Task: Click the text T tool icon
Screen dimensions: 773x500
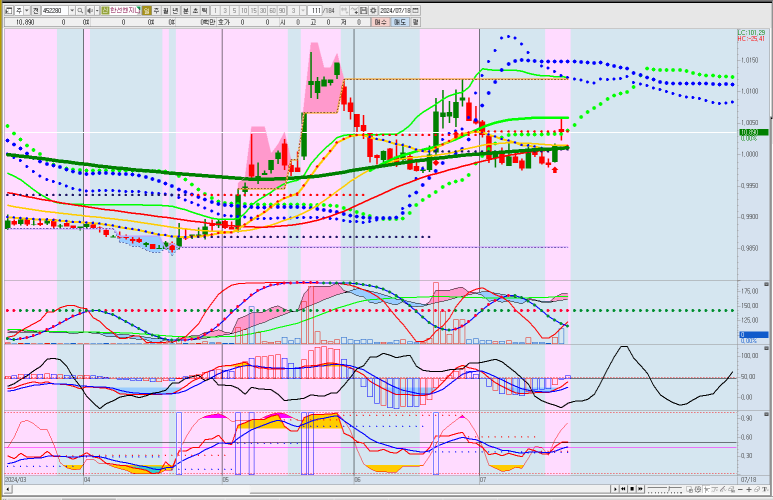Action: pyautogui.click(x=765, y=489)
